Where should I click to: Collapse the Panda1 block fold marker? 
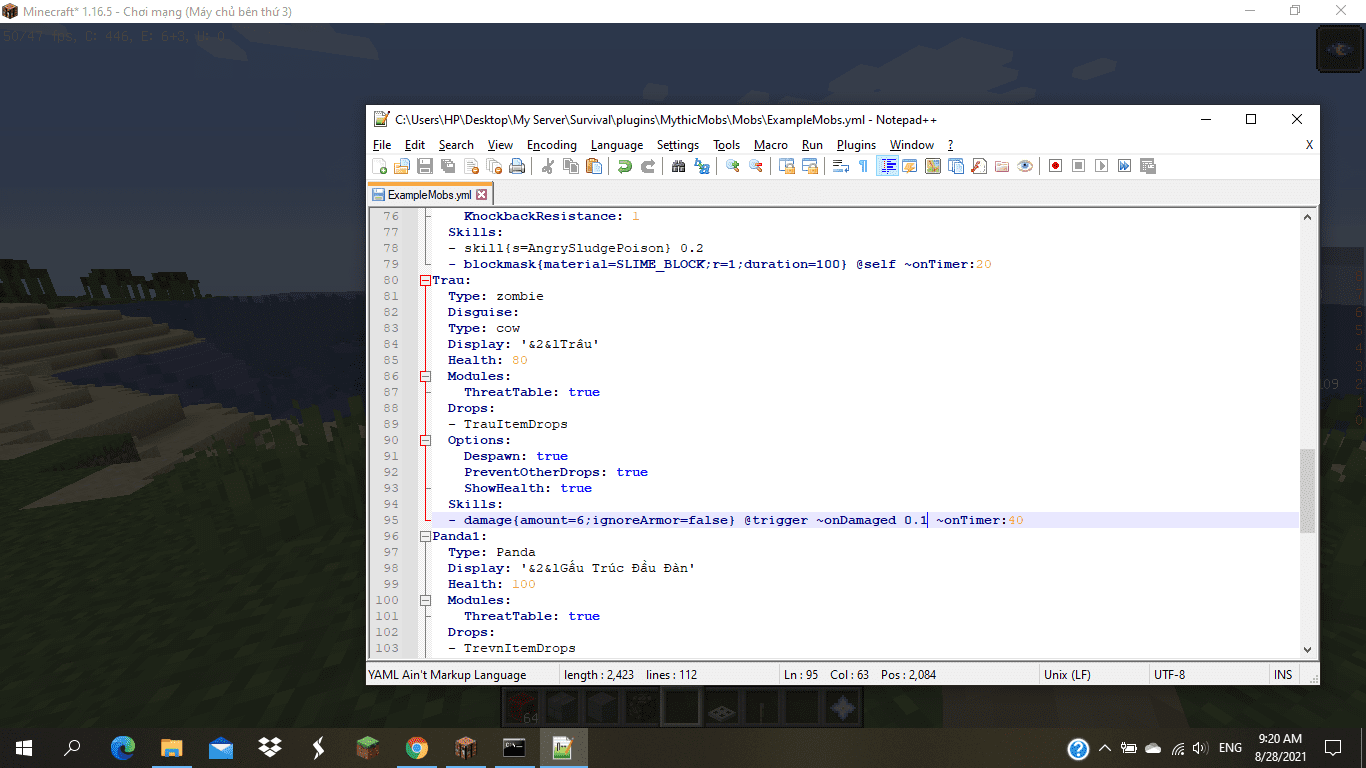pos(425,536)
